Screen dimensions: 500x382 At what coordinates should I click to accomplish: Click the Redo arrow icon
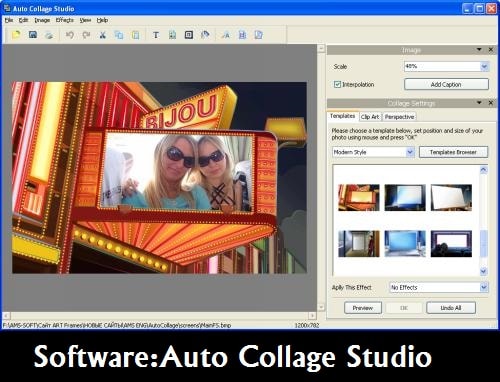86,35
